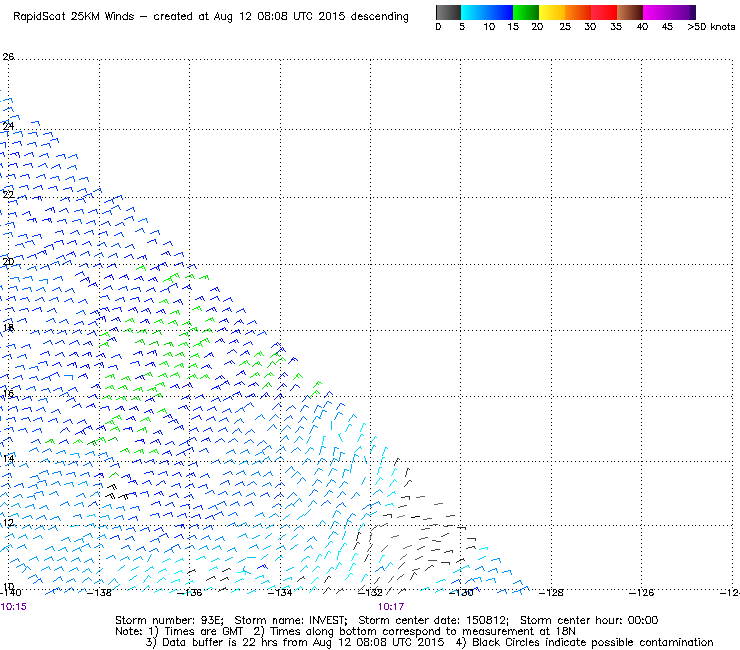The image size is (740, 650).
Task: Click the yellow segment of the wind legend
Action: 552,12
